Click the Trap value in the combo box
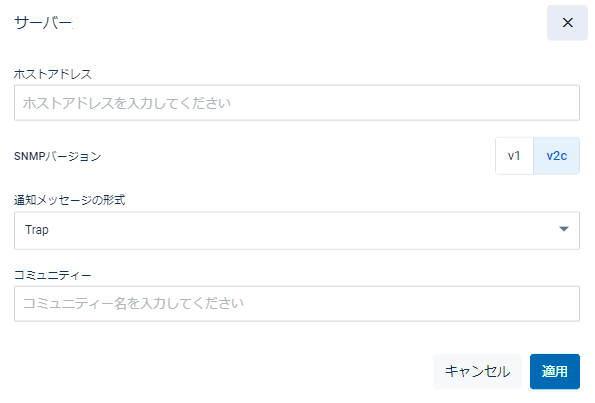 coord(37,230)
